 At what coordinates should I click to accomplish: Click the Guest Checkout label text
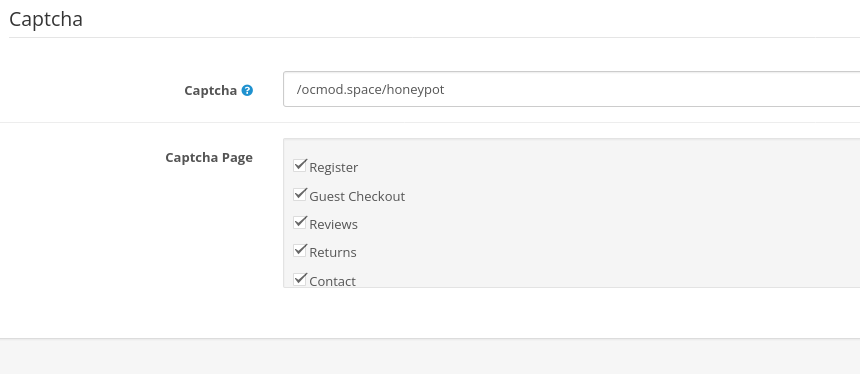(x=357, y=196)
